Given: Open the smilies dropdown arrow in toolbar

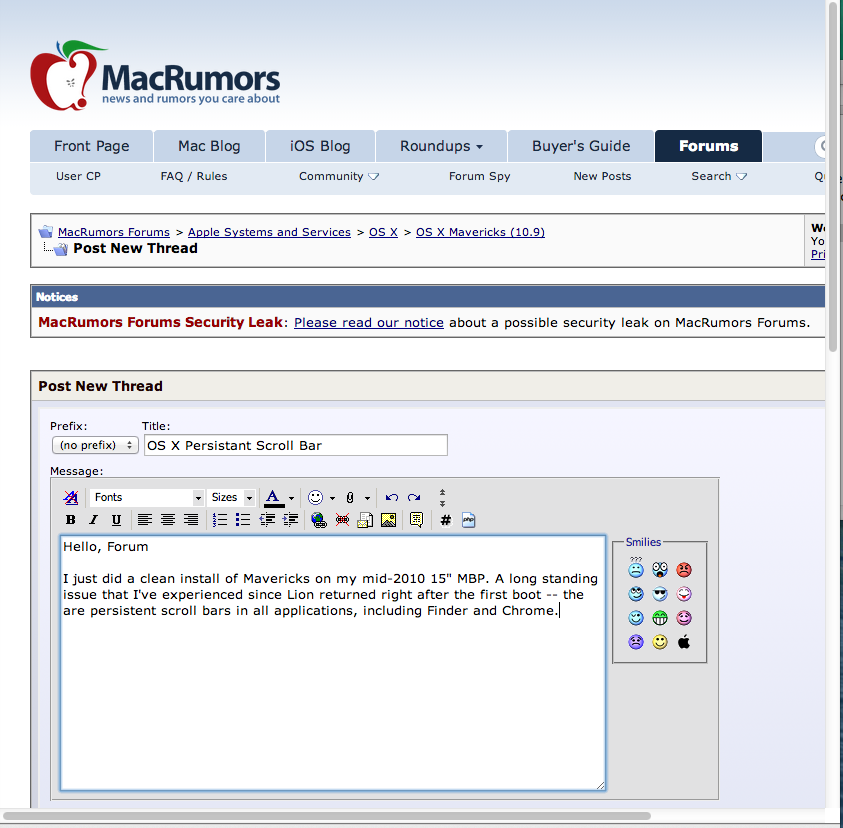Looking at the screenshot, I should tap(332, 498).
